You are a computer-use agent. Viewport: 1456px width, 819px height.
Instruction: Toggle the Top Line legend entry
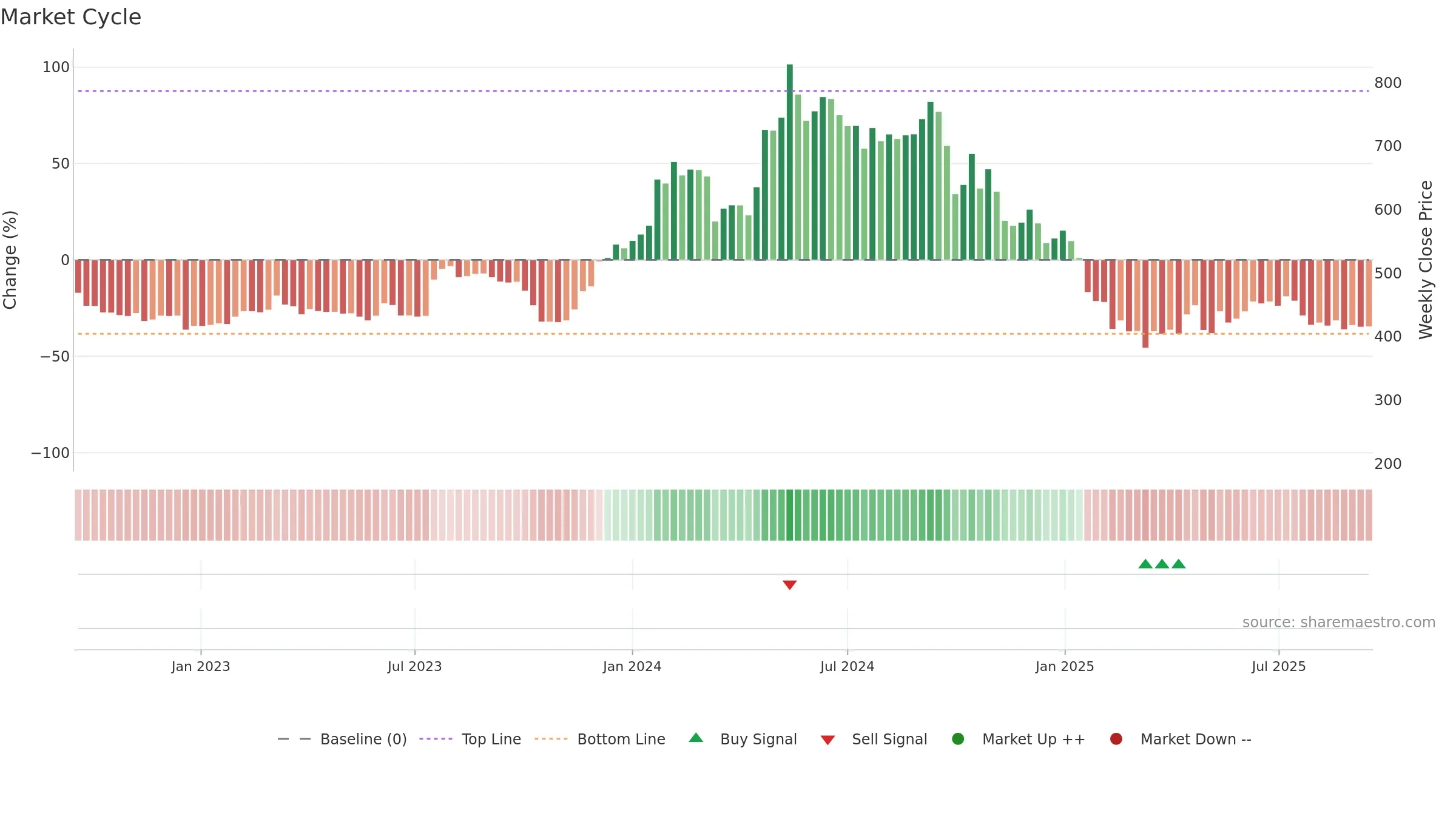tap(470, 739)
